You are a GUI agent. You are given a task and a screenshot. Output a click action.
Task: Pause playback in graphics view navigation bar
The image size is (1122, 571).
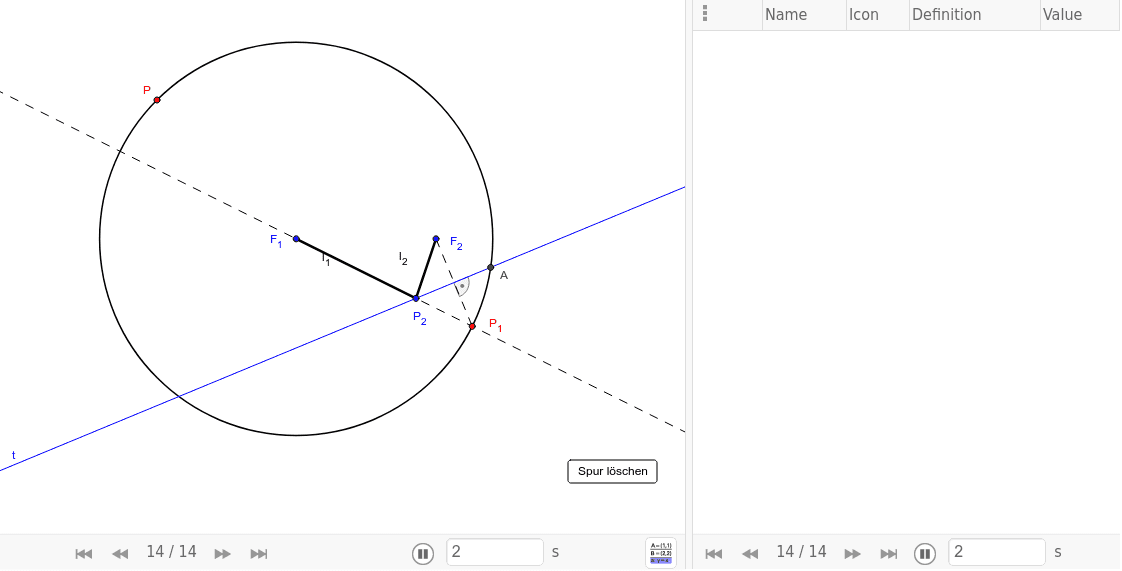423,553
